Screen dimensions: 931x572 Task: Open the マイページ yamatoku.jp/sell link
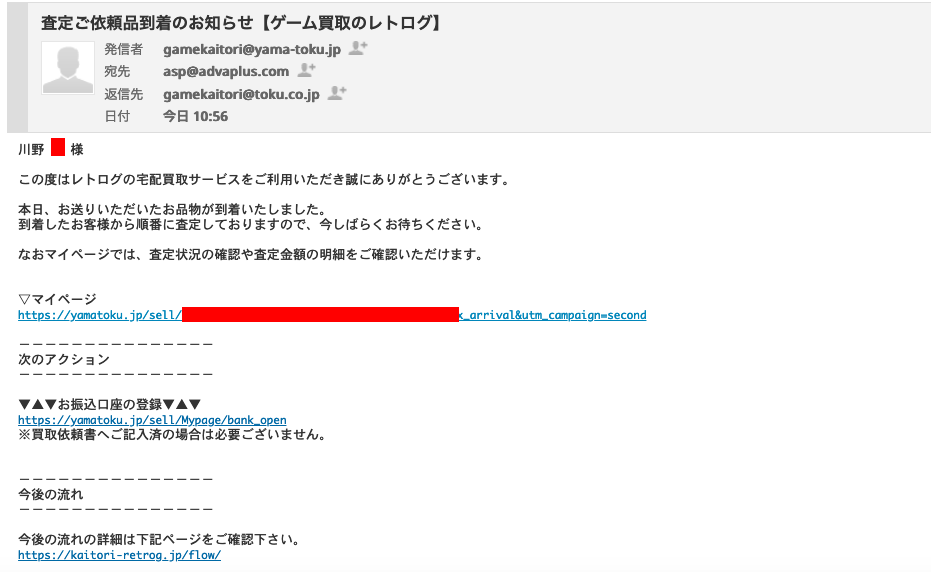(x=332, y=315)
